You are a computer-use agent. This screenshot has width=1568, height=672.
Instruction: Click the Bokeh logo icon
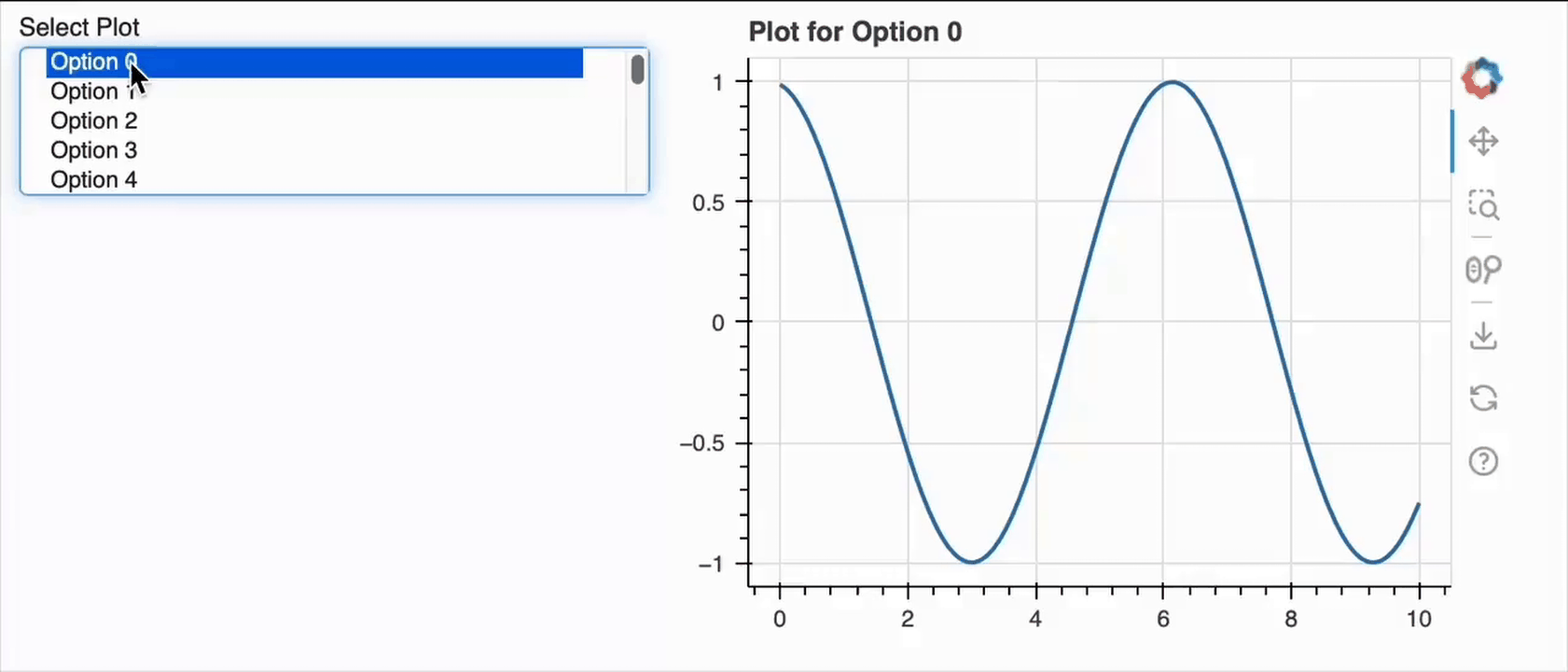(1482, 77)
